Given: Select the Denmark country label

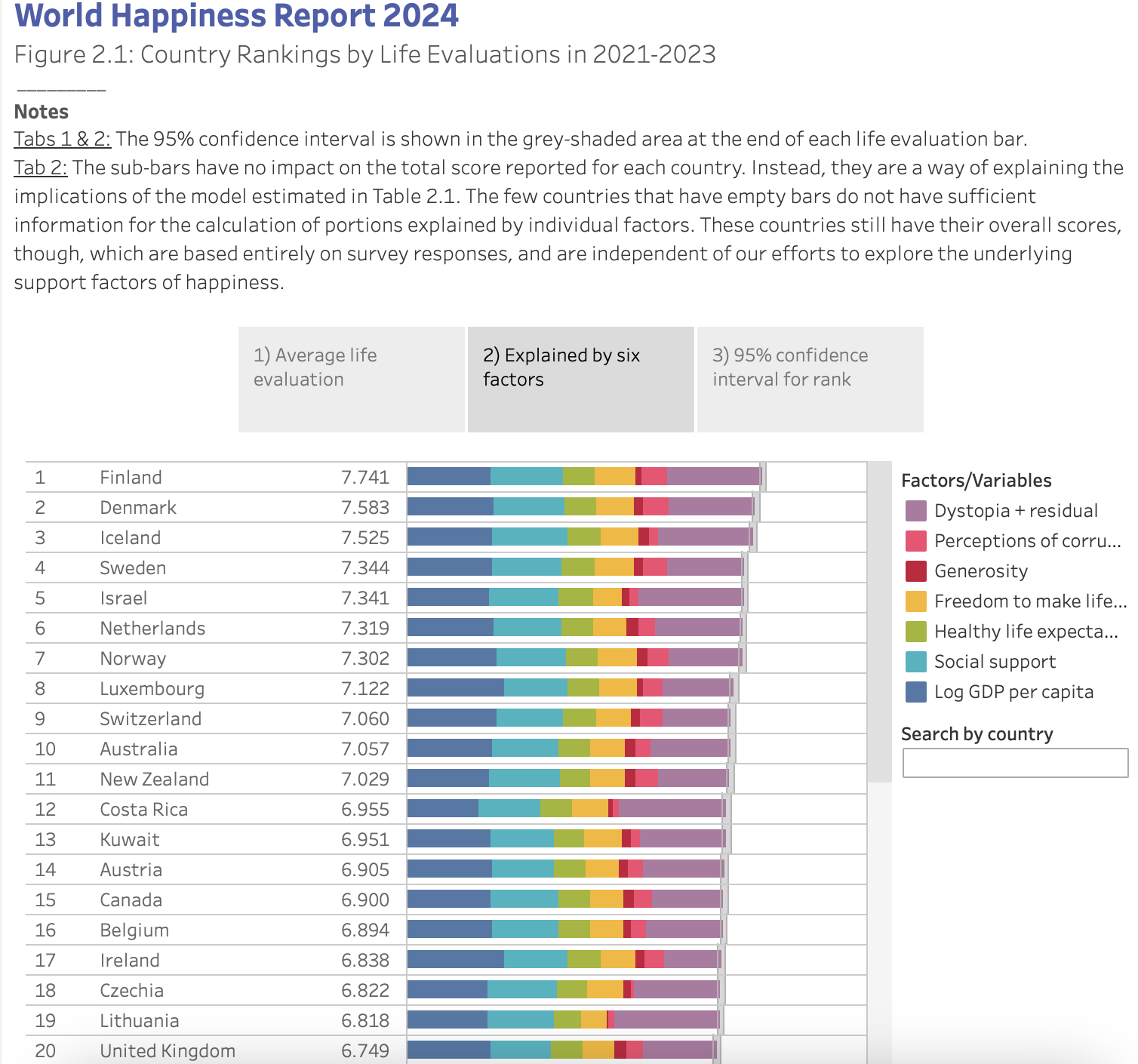Looking at the screenshot, I should tap(138, 508).
